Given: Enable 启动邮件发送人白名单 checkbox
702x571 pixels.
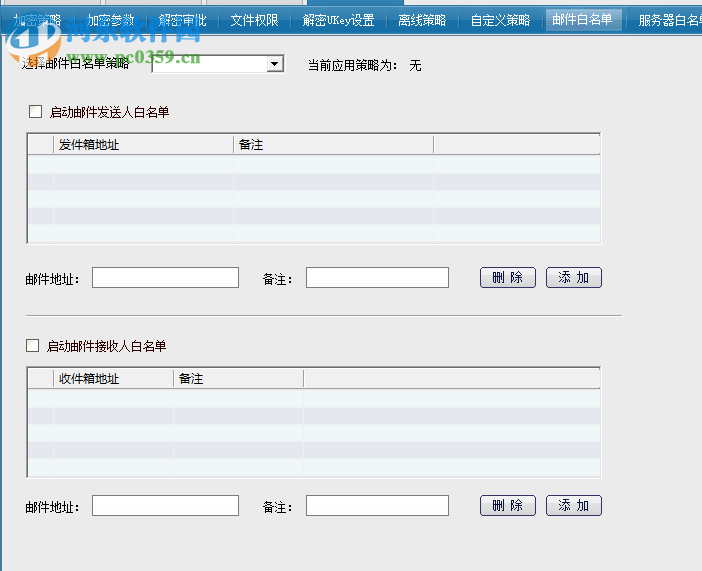Looking at the screenshot, I should (x=35, y=112).
